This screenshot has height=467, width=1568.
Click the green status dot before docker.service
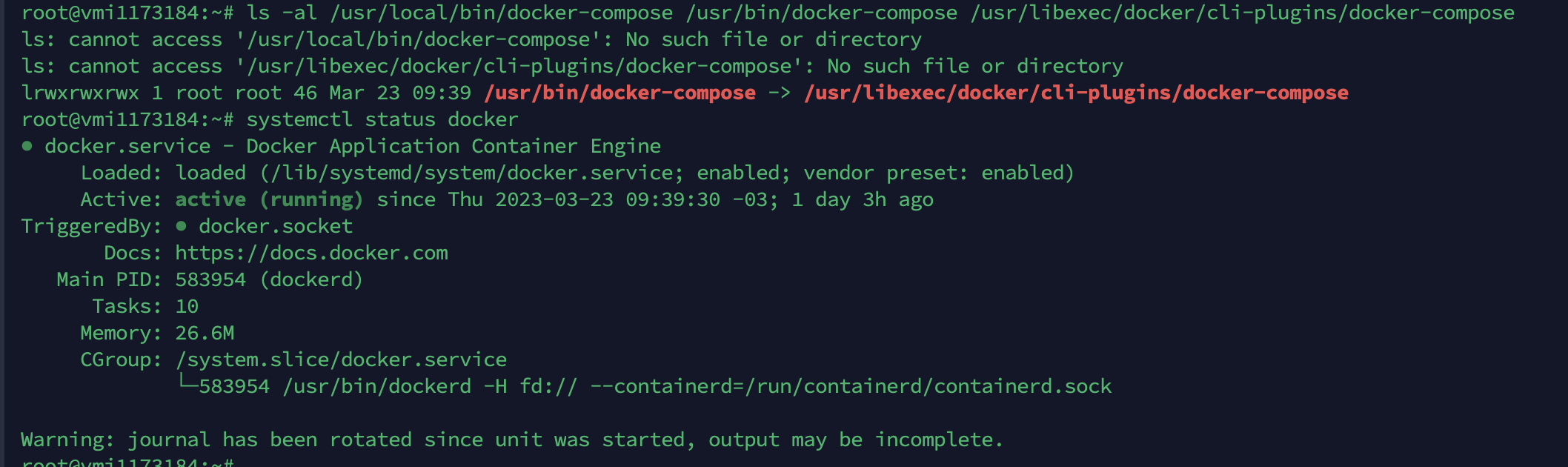point(27,147)
